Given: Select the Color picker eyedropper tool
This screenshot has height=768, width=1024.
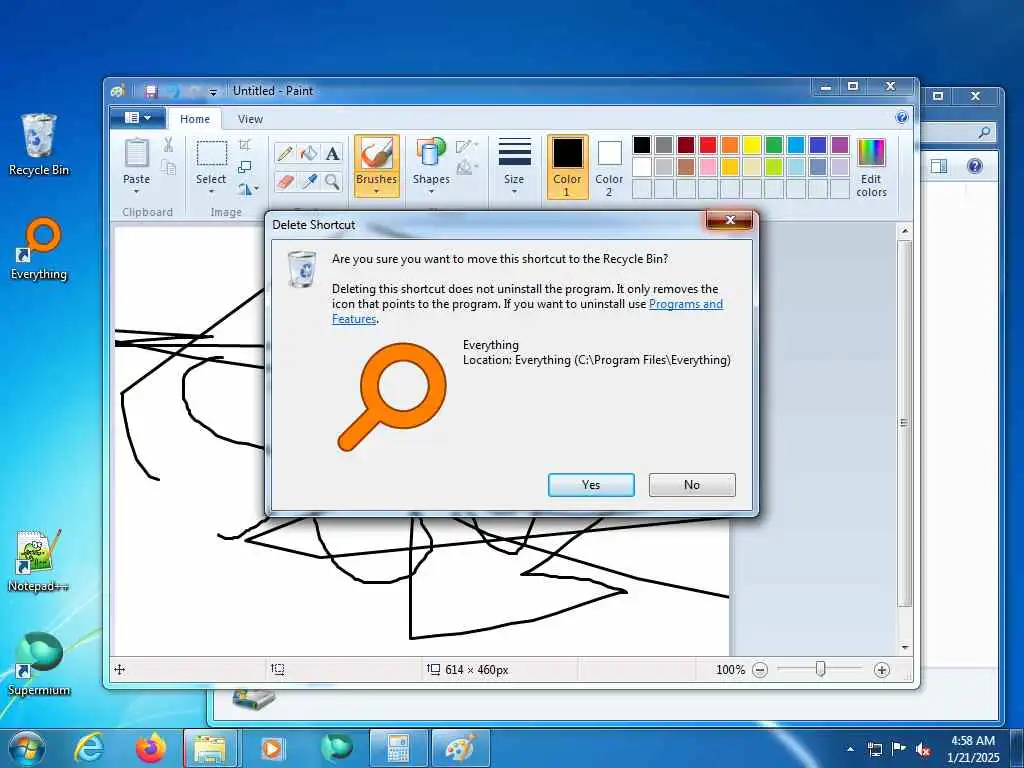Looking at the screenshot, I should tap(308, 181).
